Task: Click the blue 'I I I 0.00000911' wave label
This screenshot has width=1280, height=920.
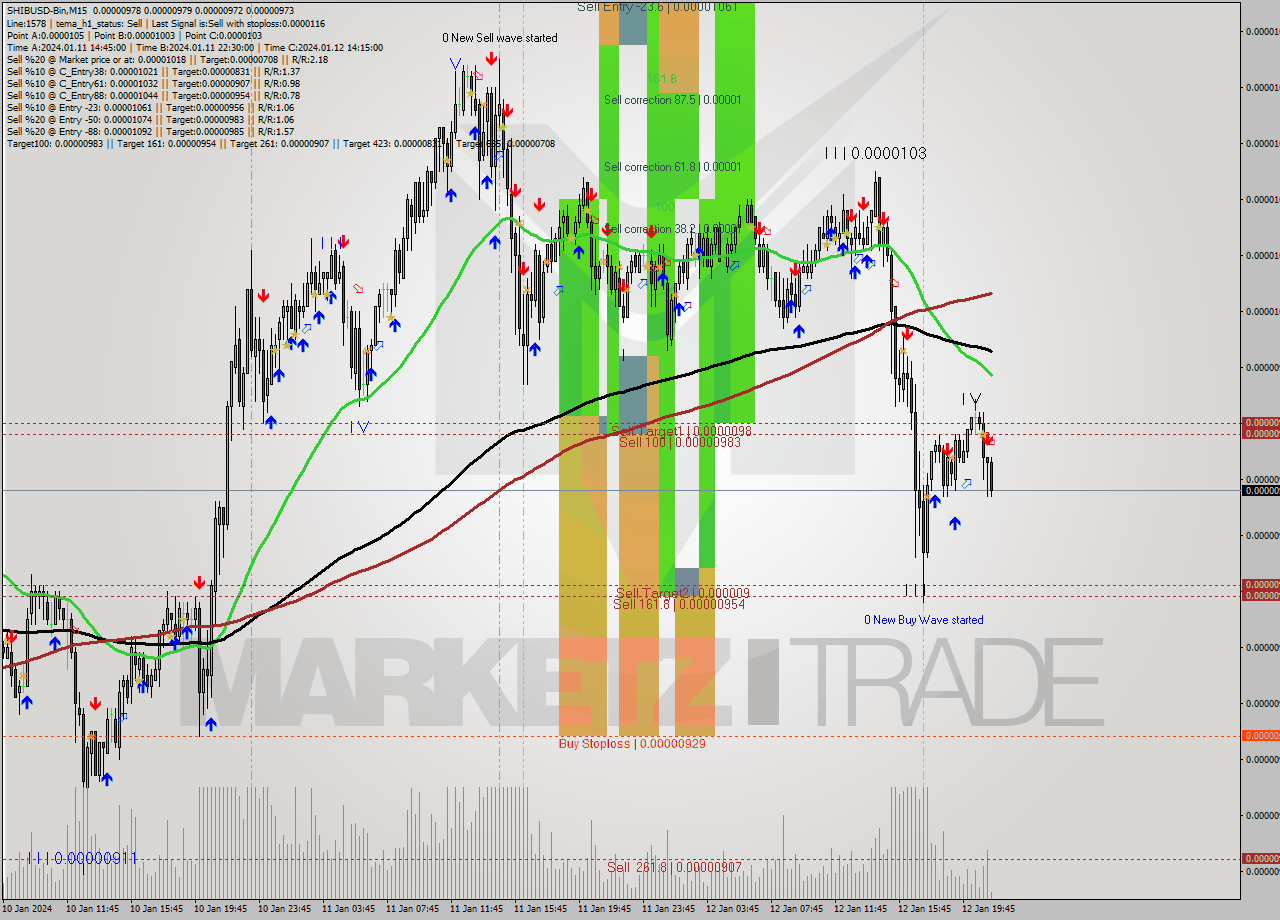Action: coord(83,858)
